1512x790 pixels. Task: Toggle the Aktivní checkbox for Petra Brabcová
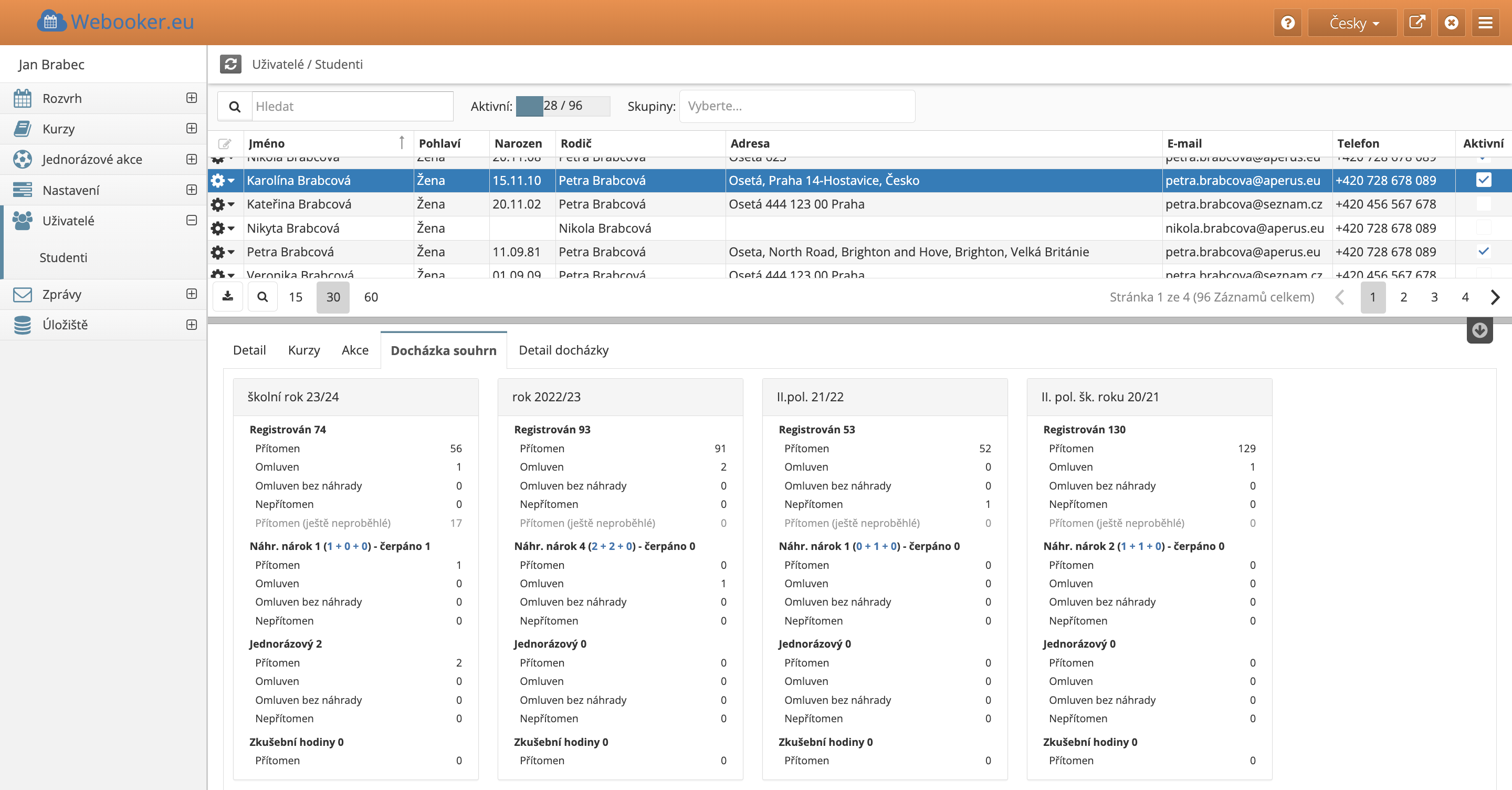point(1483,252)
